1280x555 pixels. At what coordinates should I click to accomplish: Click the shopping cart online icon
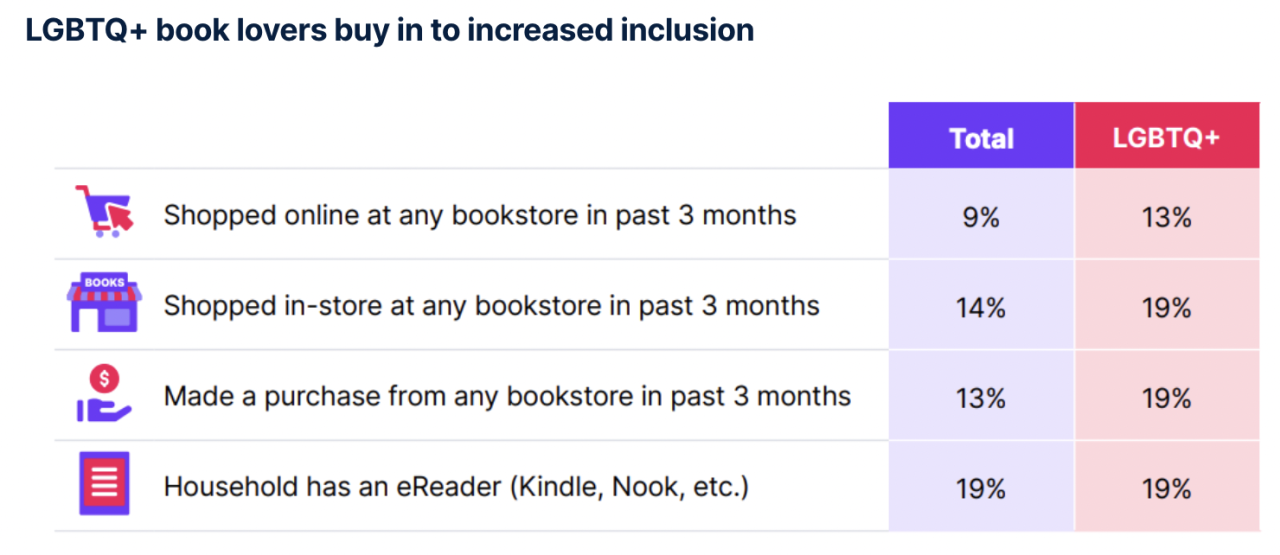click(x=104, y=213)
